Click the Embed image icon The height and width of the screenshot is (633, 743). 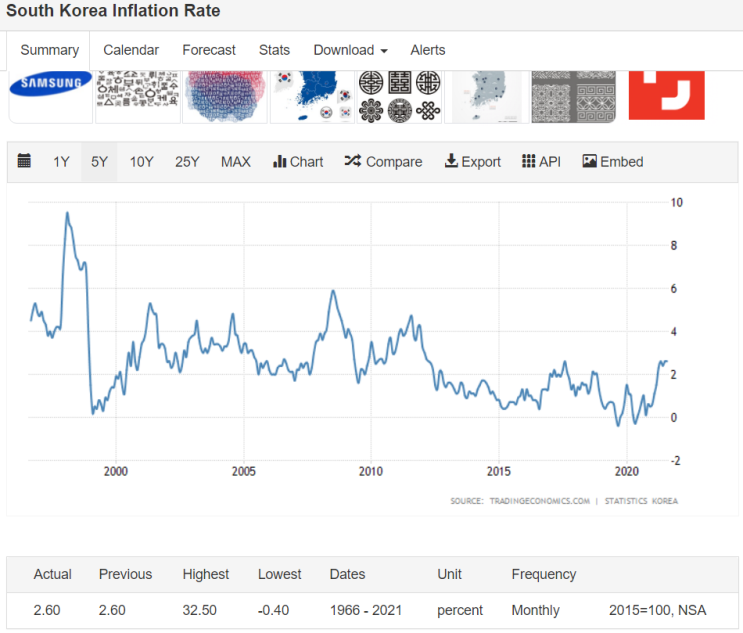(x=589, y=161)
